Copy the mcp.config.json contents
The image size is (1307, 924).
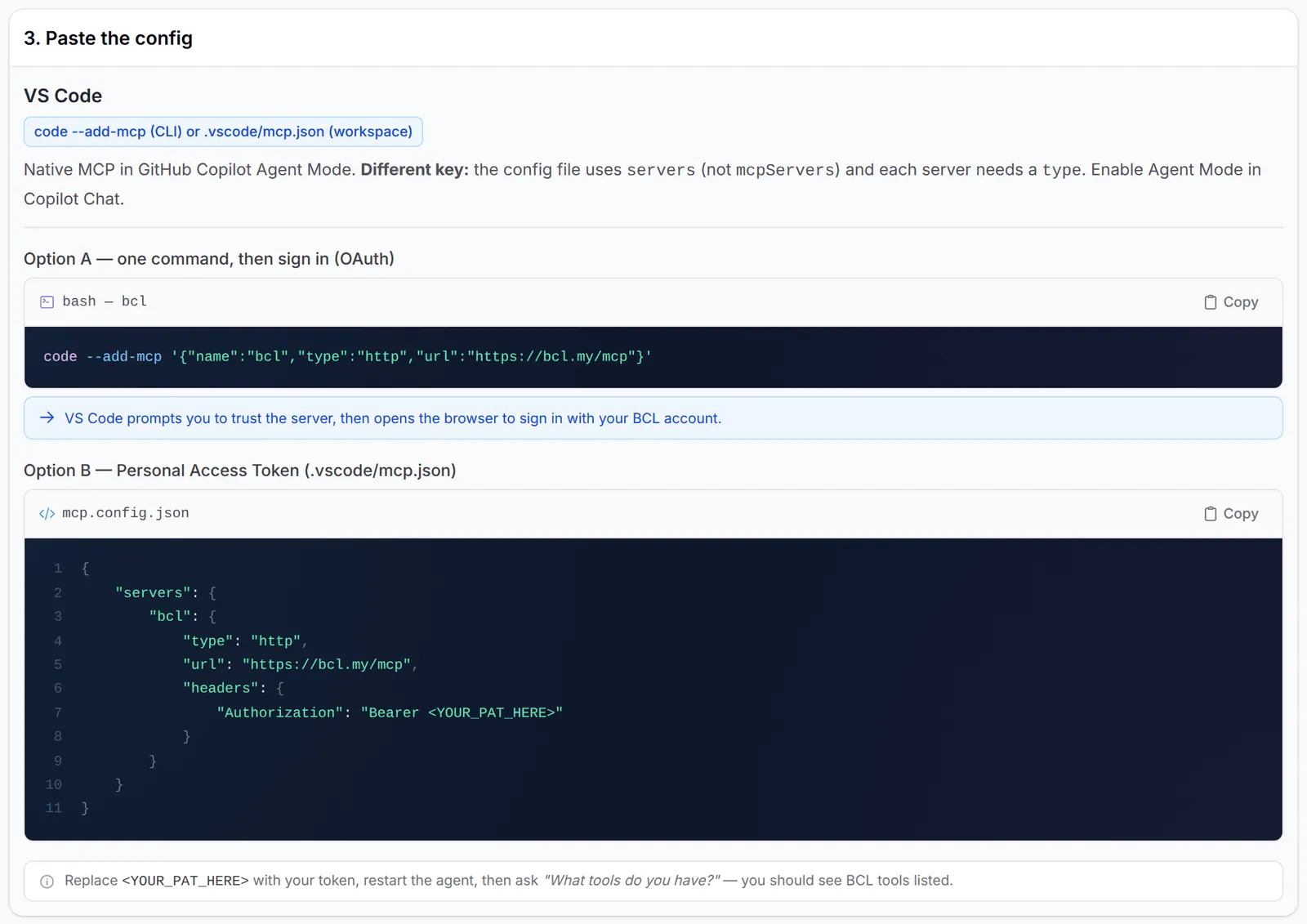pos(1230,514)
